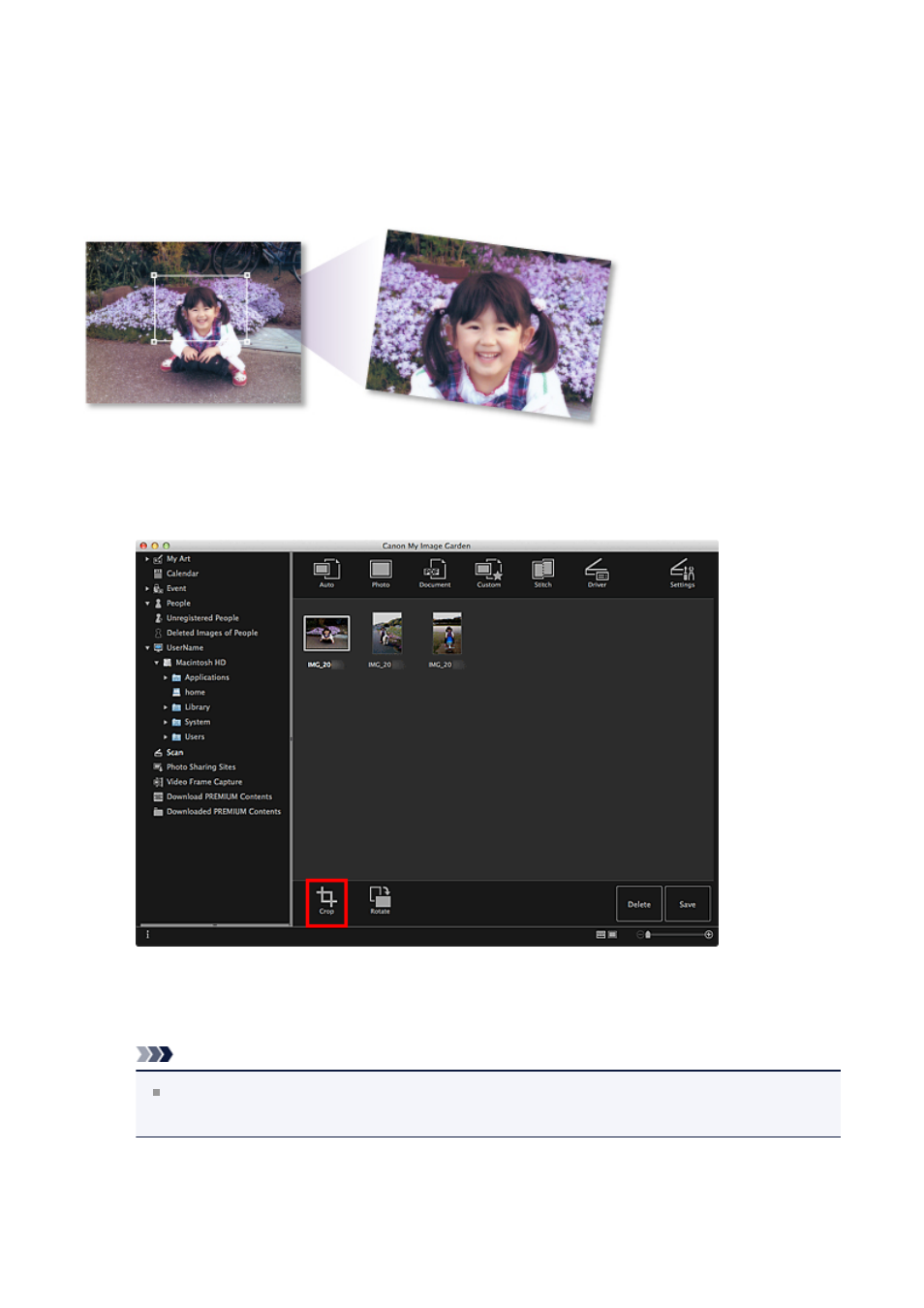924x1308 pixels.
Task: Click the Save button
Action: pyautogui.click(x=688, y=904)
